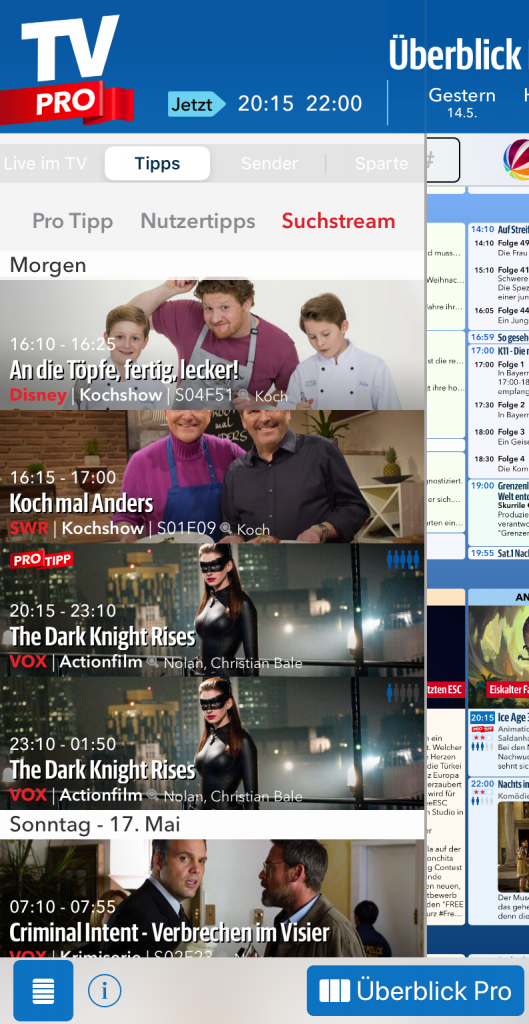The width and height of the screenshot is (529, 1024).
Task: Tap the Pro Tipp badge on Dark Knight
Action: pyautogui.click(x=42, y=560)
